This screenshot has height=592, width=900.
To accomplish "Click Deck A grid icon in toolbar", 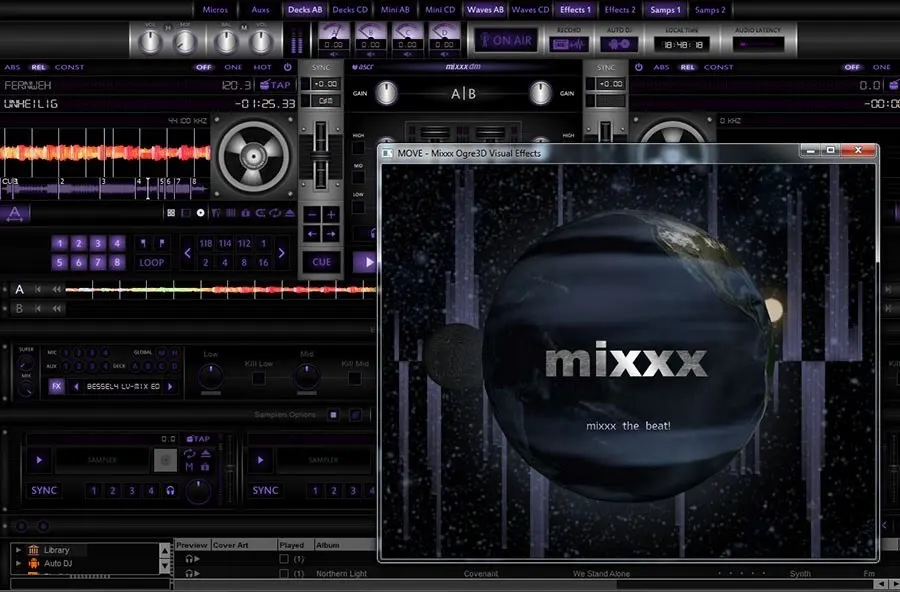I will (171, 213).
